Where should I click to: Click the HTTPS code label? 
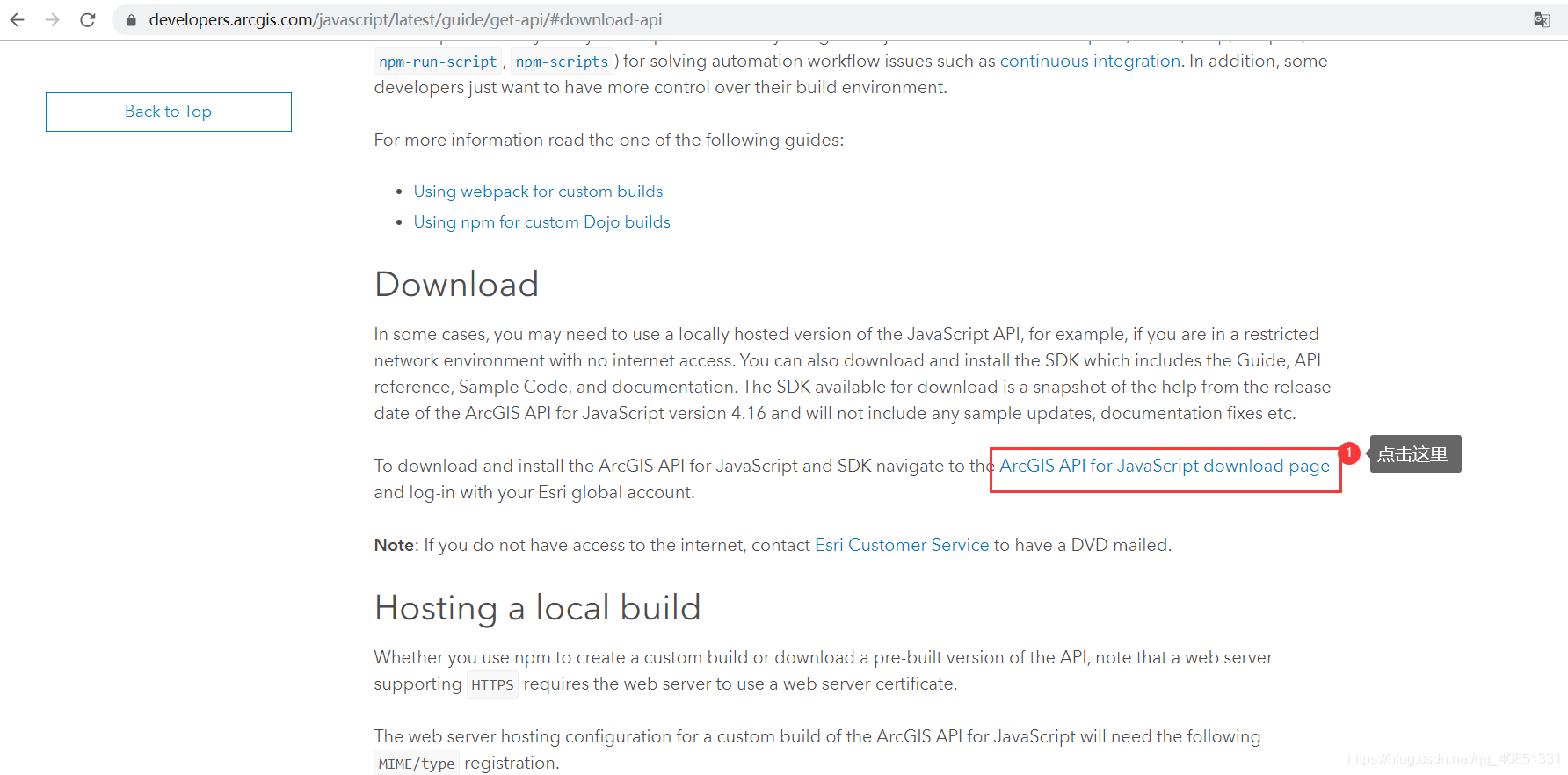(492, 684)
